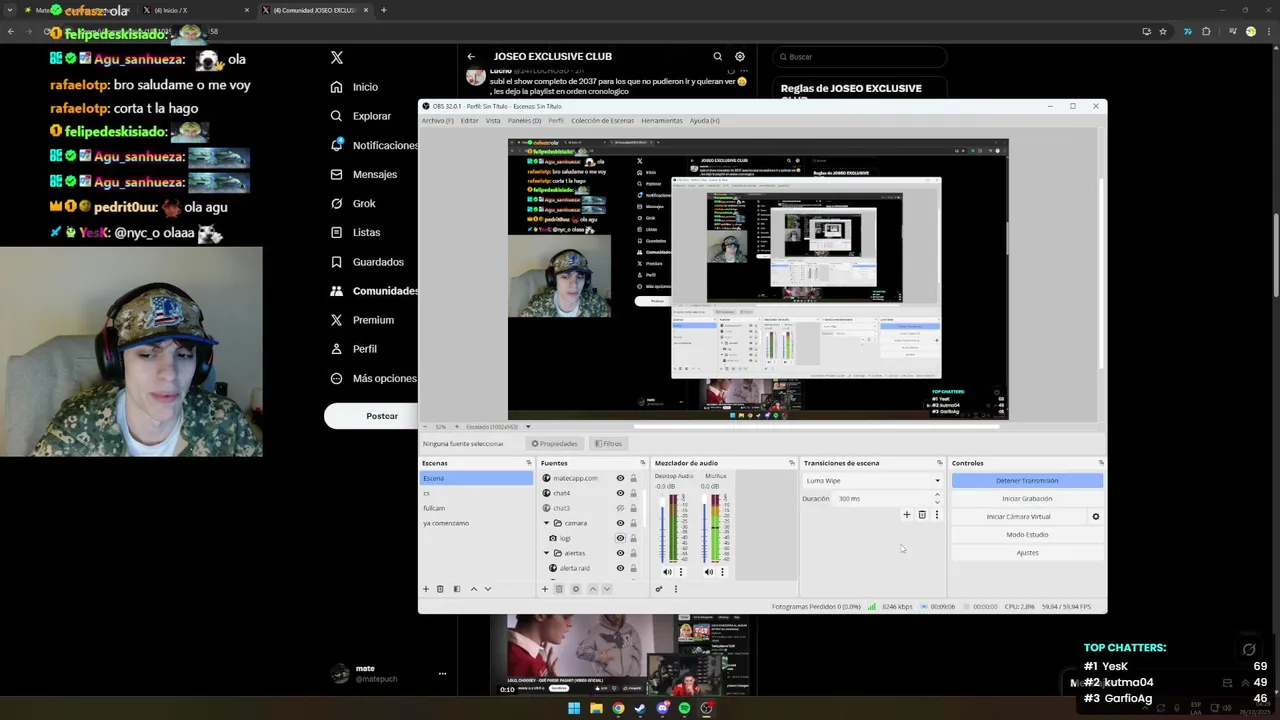The height and width of the screenshot is (720, 1280).
Task: Toggle visibility of alerta raid source
Action: [620, 568]
